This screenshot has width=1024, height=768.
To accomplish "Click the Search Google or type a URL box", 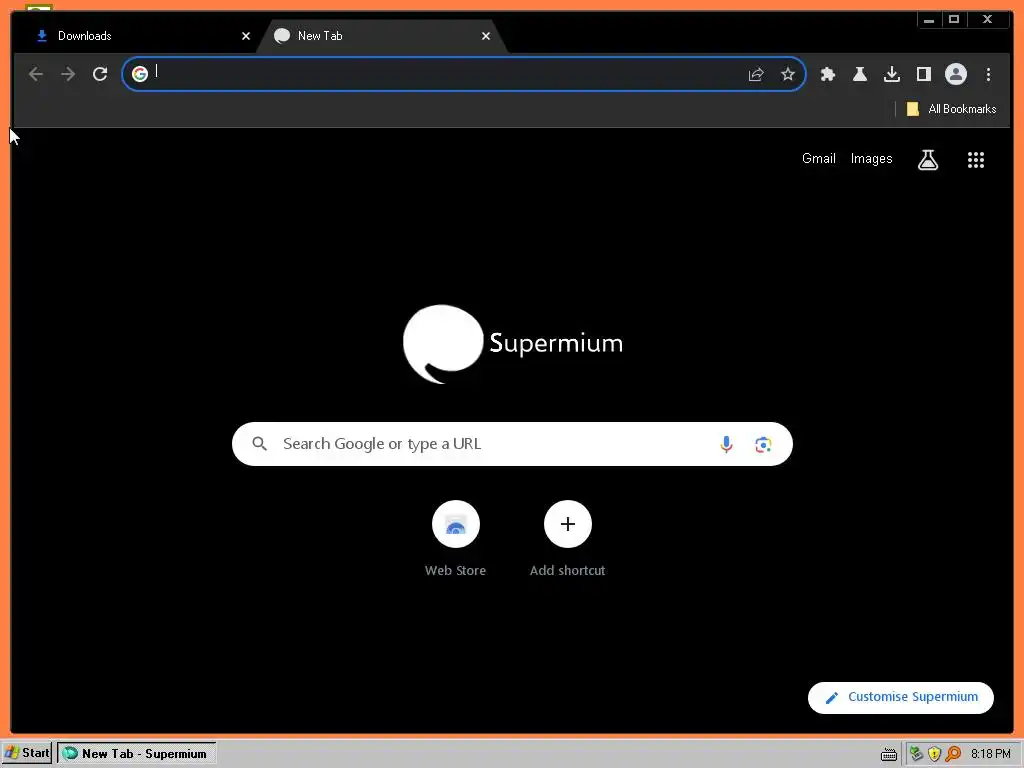I will coord(512,444).
